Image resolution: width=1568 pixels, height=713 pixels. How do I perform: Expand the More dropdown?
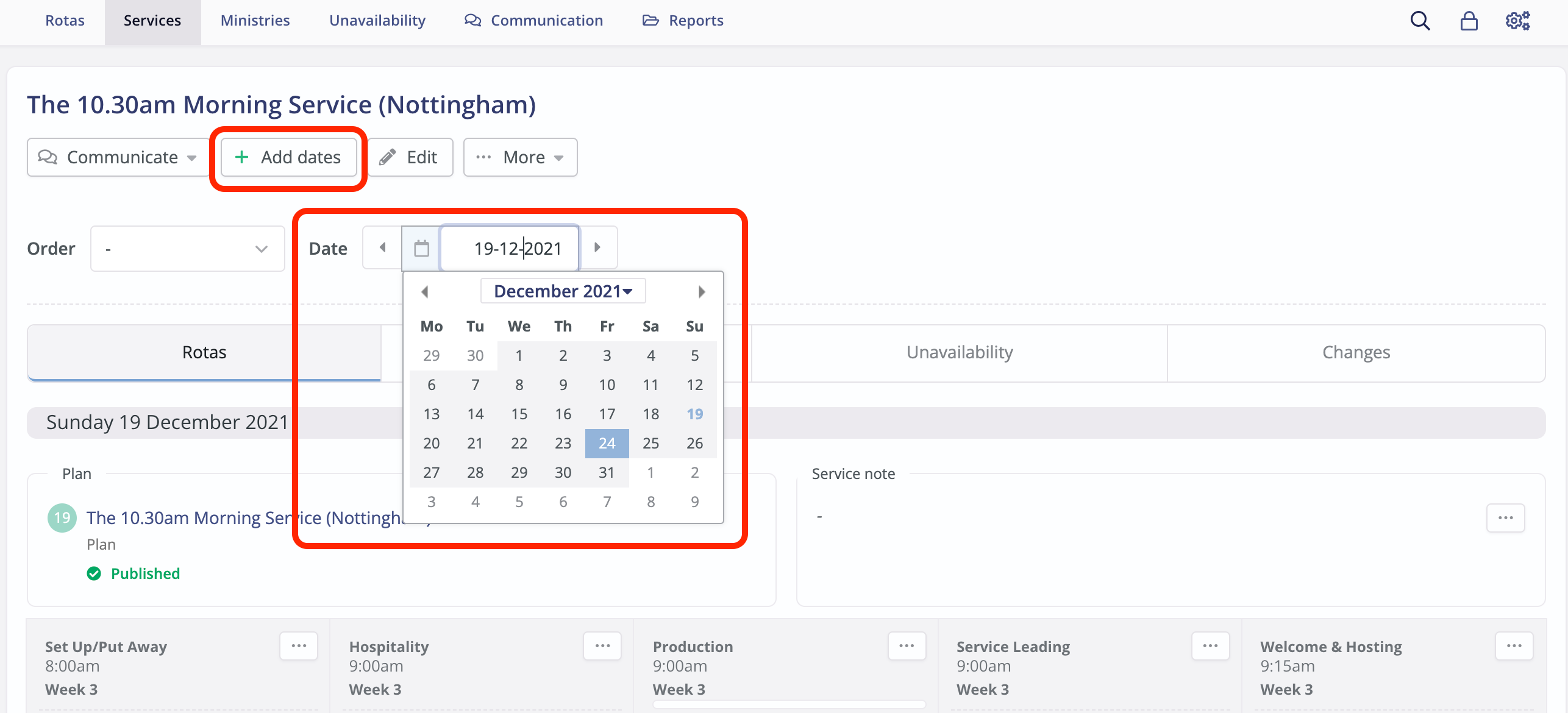click(520, 157)
